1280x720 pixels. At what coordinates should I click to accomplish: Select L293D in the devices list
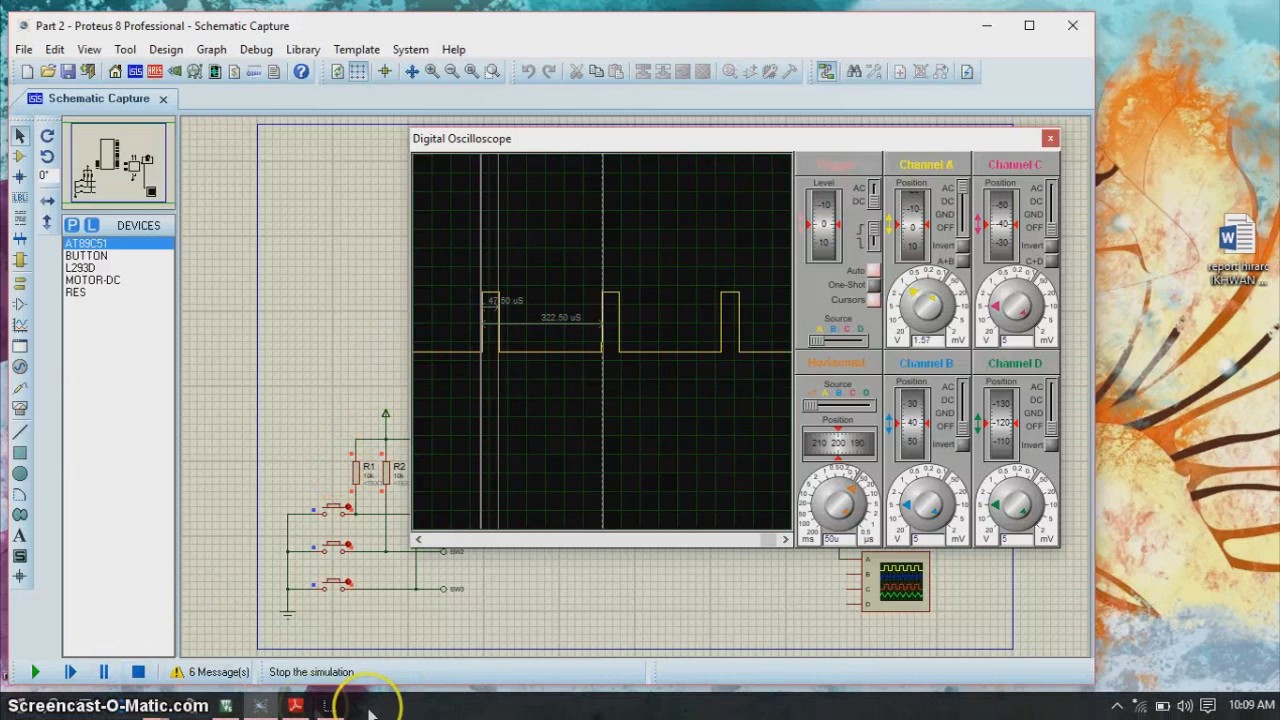(80, 268)
